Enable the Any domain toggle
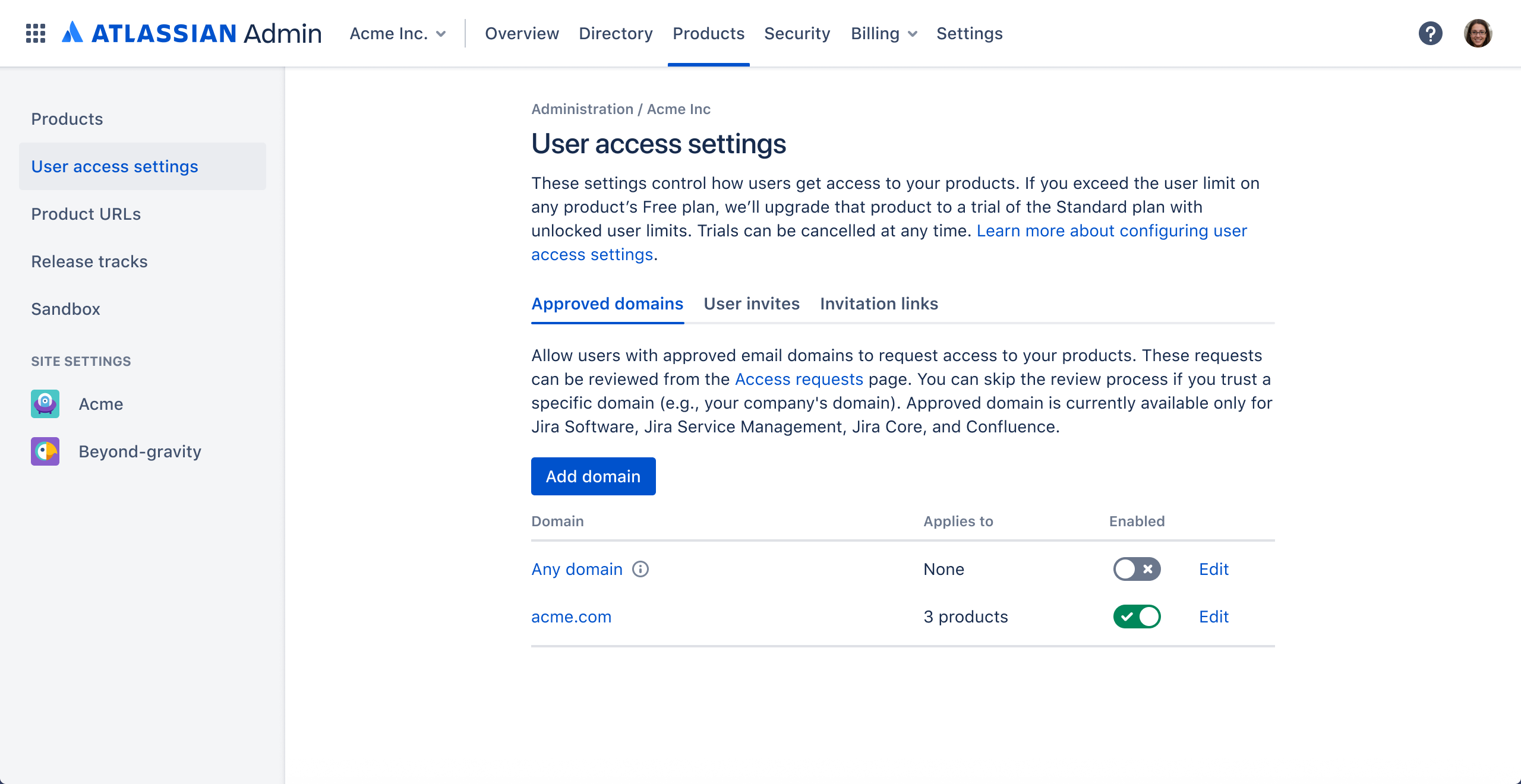 tap(1137, 569)
